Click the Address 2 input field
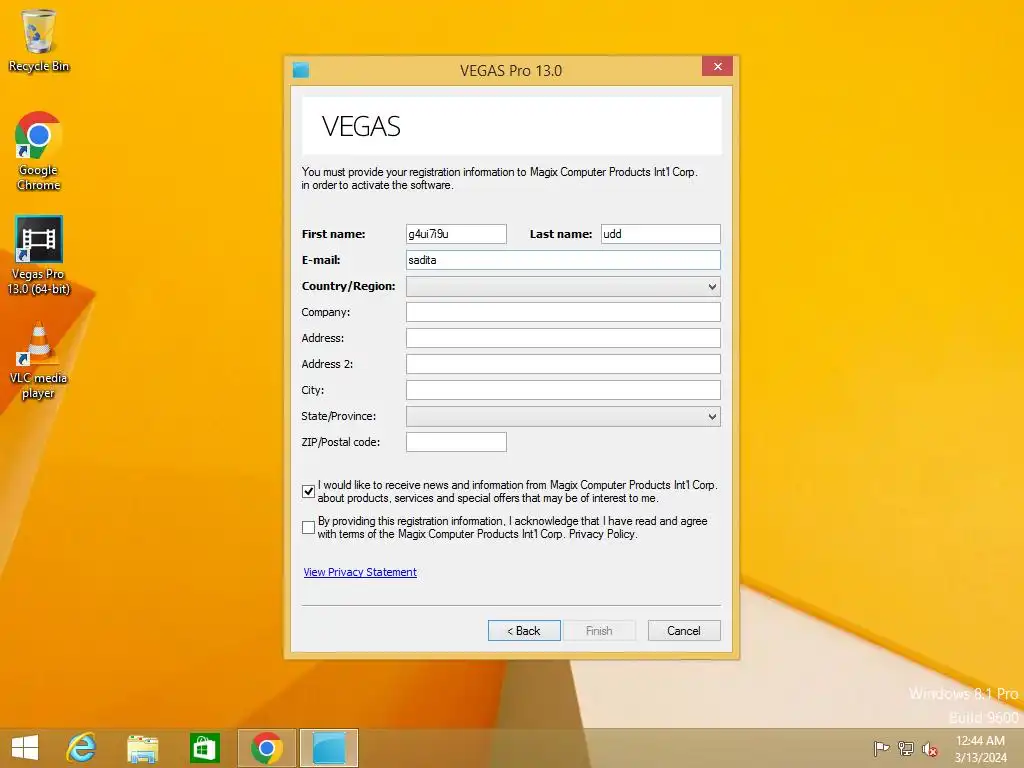 coord(563,364)
